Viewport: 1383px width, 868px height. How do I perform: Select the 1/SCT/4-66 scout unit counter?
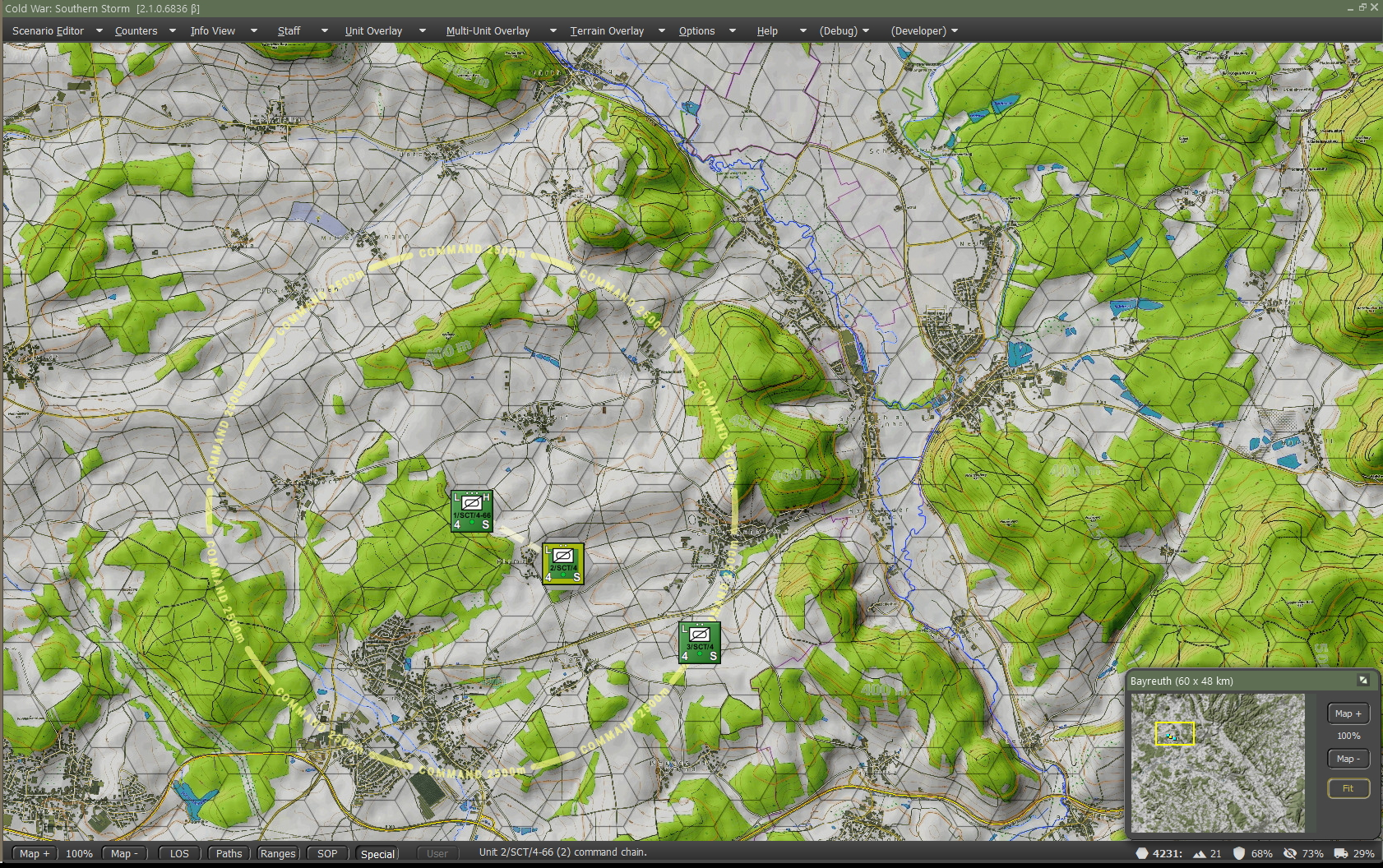472,511
